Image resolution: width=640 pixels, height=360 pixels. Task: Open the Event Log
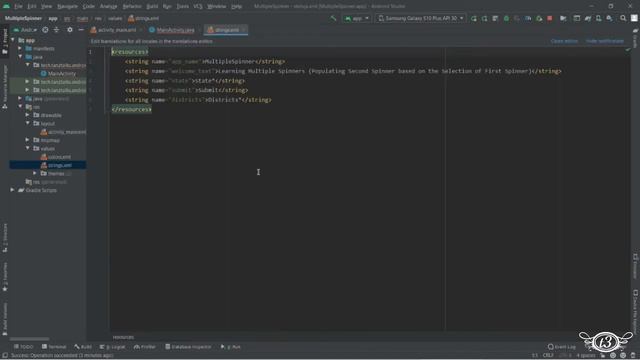pyautogui.click(x=562, y=347)
